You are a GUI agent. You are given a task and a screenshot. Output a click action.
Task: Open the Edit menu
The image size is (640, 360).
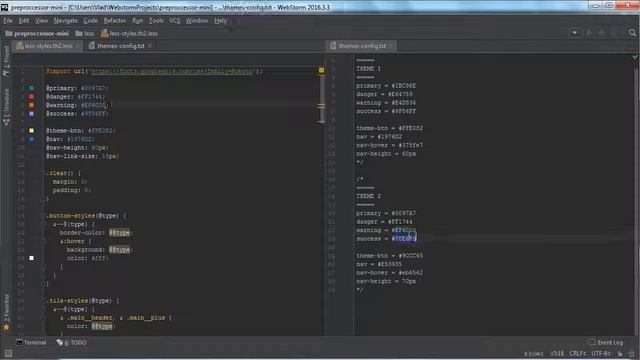point(24,20)
